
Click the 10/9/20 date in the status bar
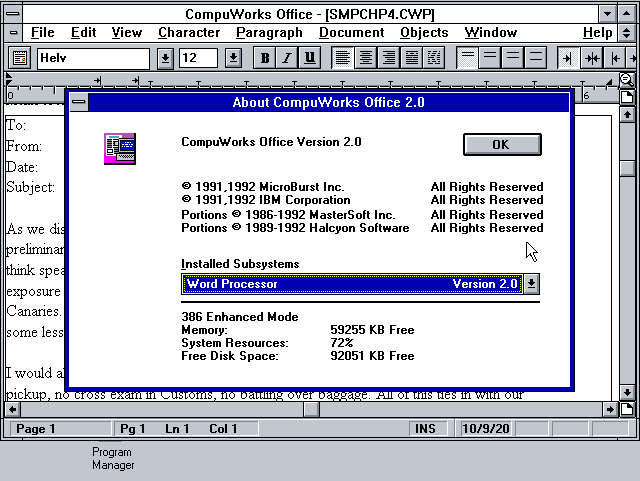pyautogui.click(x=485, y=429)
